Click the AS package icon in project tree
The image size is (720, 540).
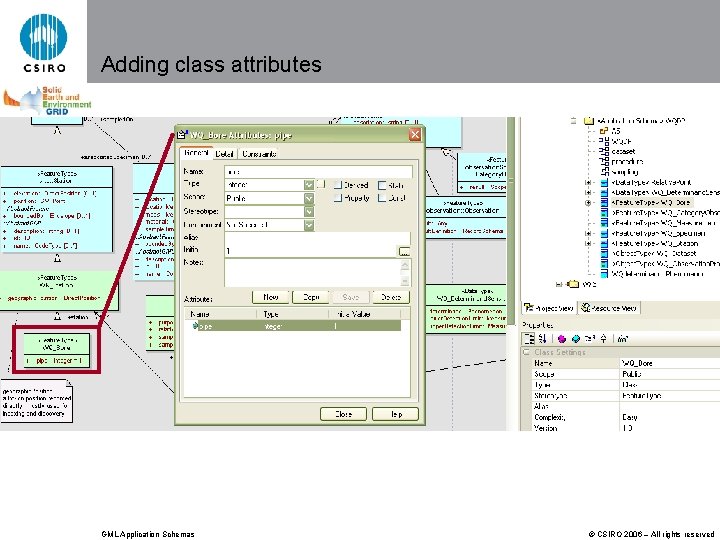point(604,131)
